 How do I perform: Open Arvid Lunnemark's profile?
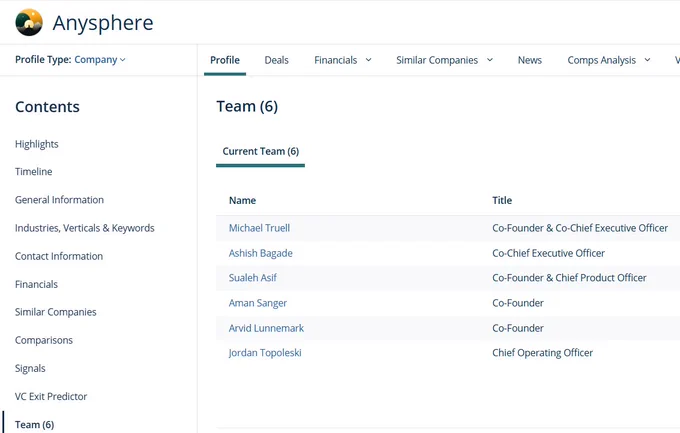[266, 328]
